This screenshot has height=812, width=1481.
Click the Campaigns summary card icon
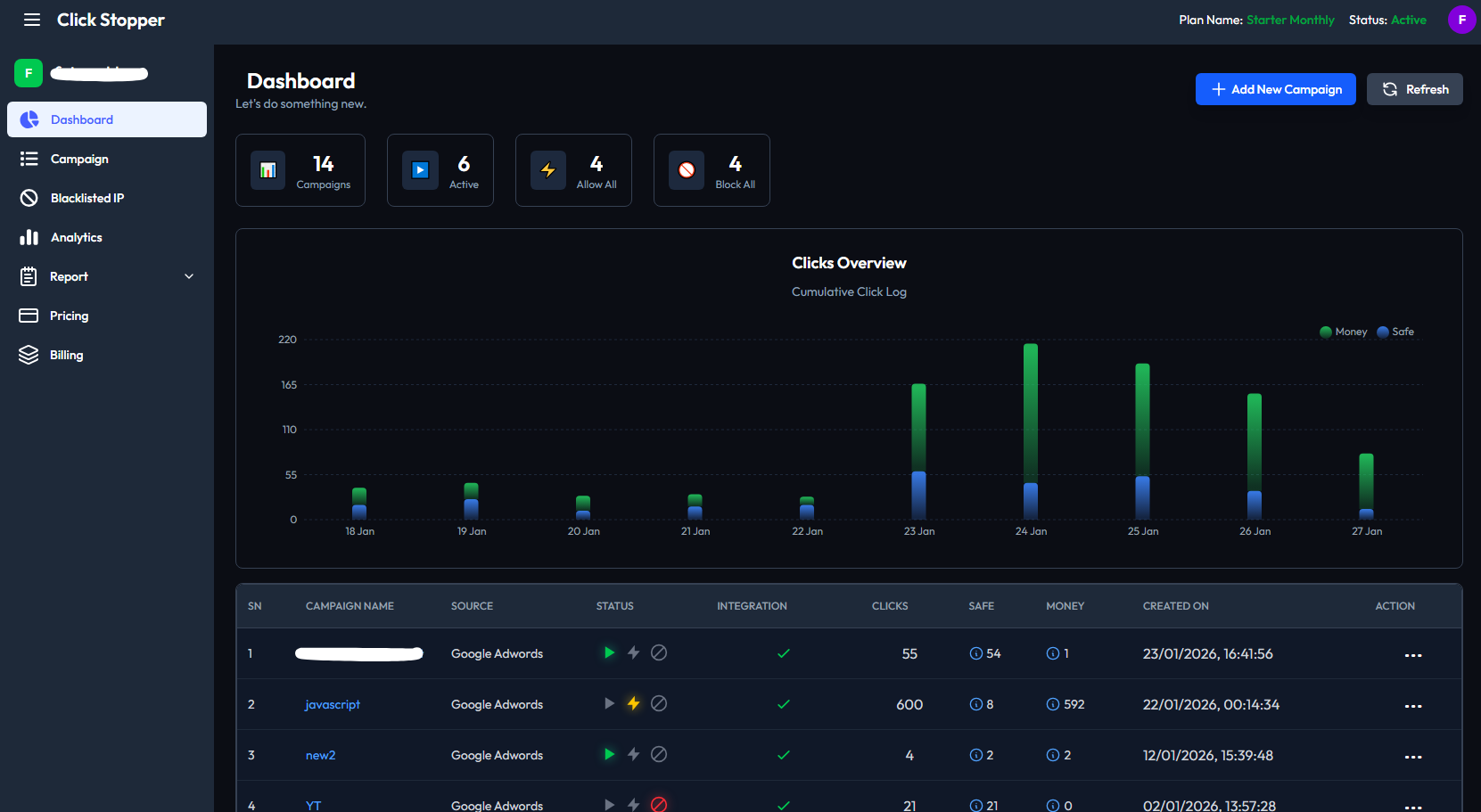click(267, 170)
